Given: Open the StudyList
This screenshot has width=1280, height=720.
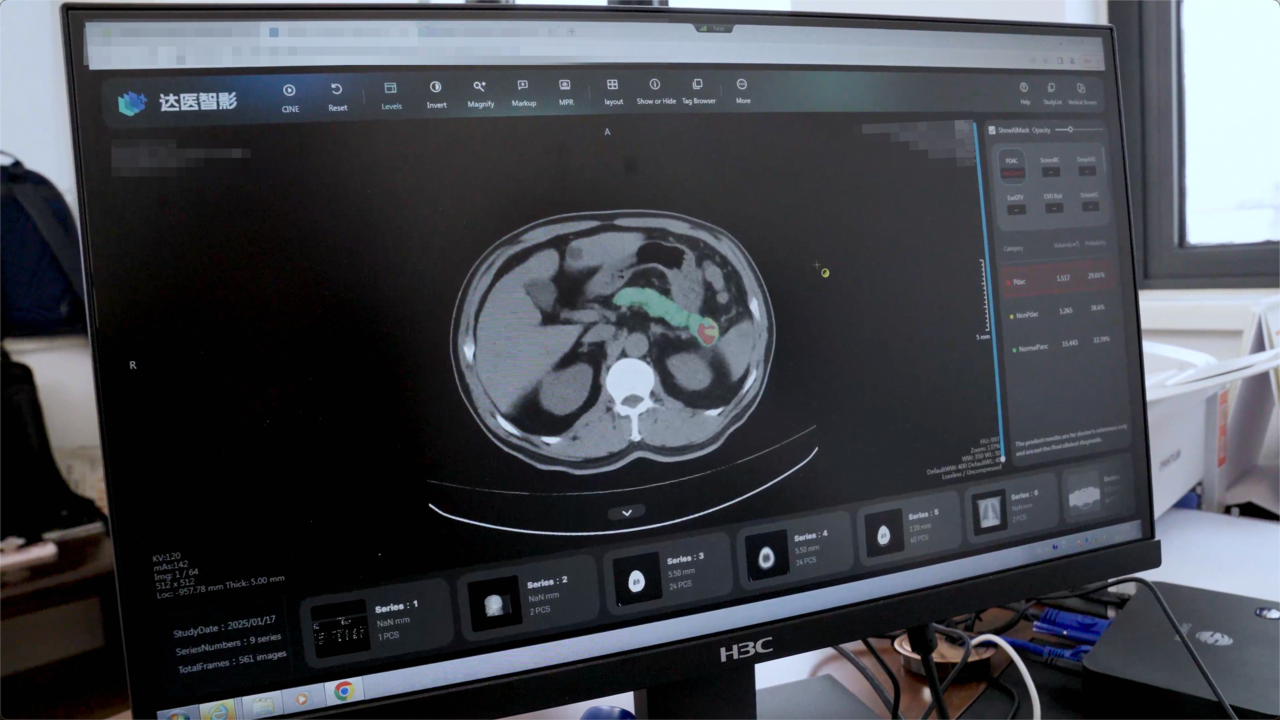Looking at the screenshot, I should (1051, 93).
